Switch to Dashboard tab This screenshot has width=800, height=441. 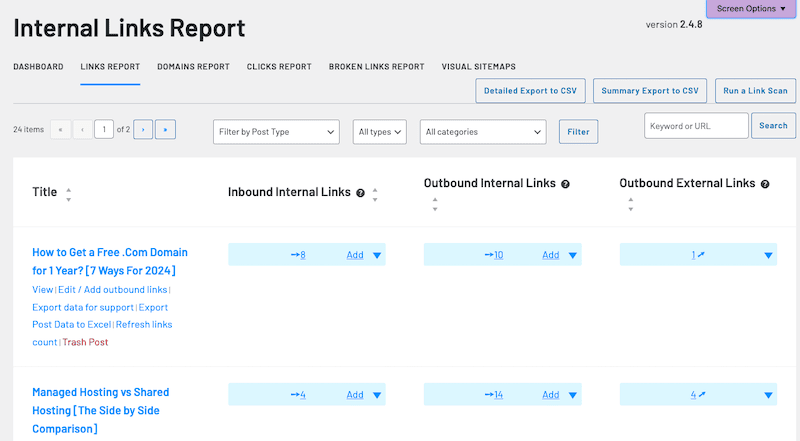38,67
